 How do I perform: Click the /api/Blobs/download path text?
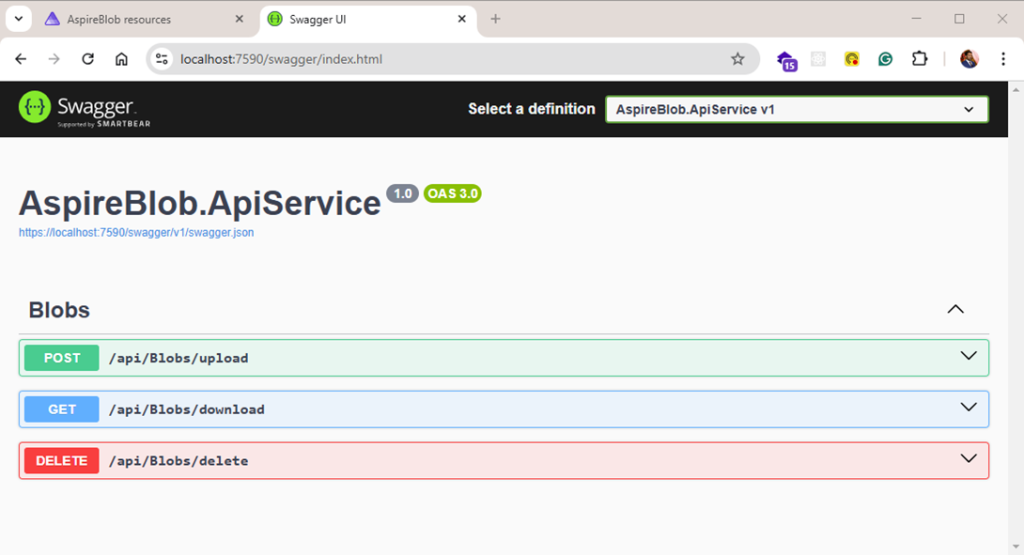[x=187, y=409]
